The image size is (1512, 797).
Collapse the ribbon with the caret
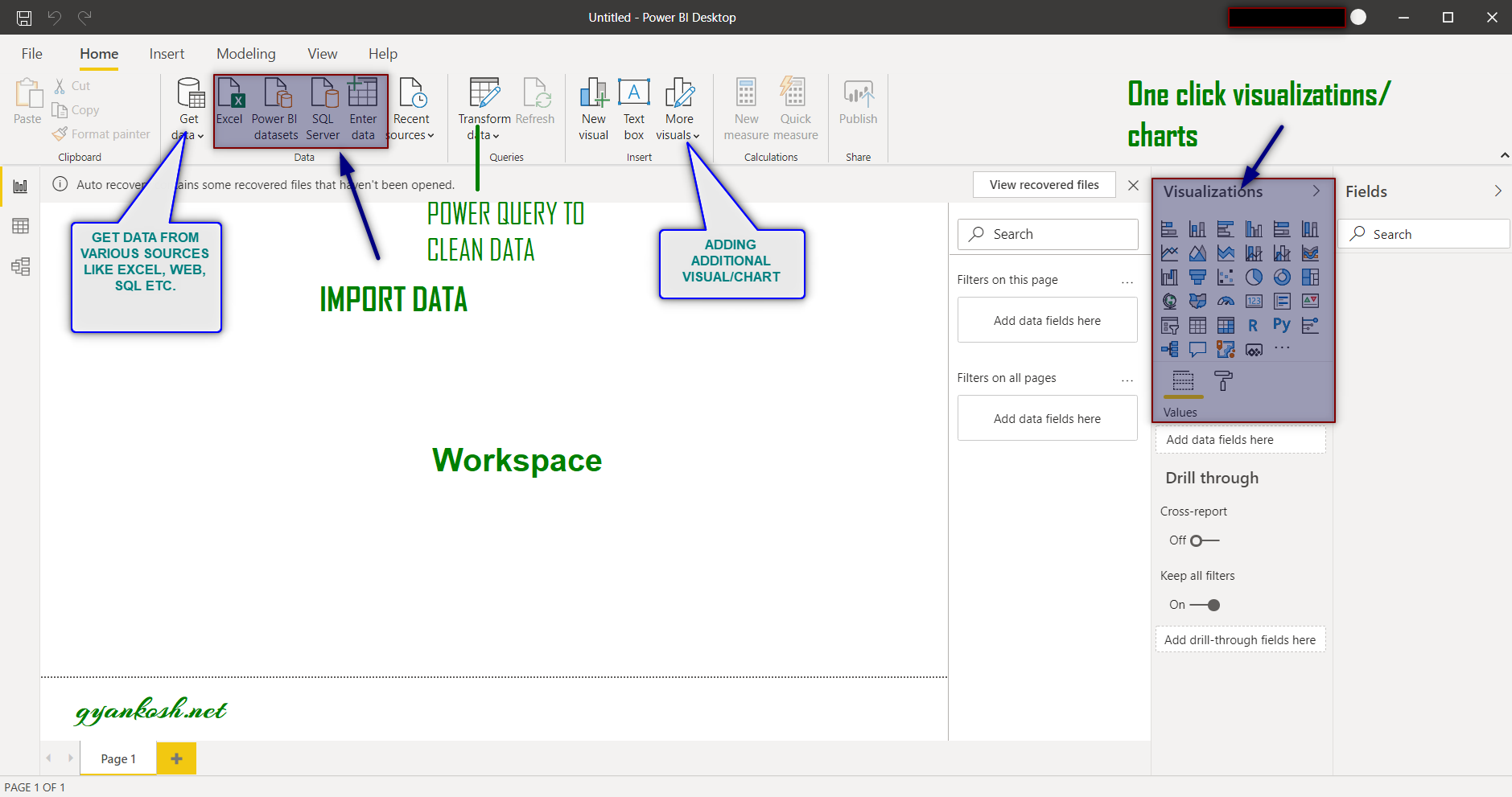coord(1504,155)
